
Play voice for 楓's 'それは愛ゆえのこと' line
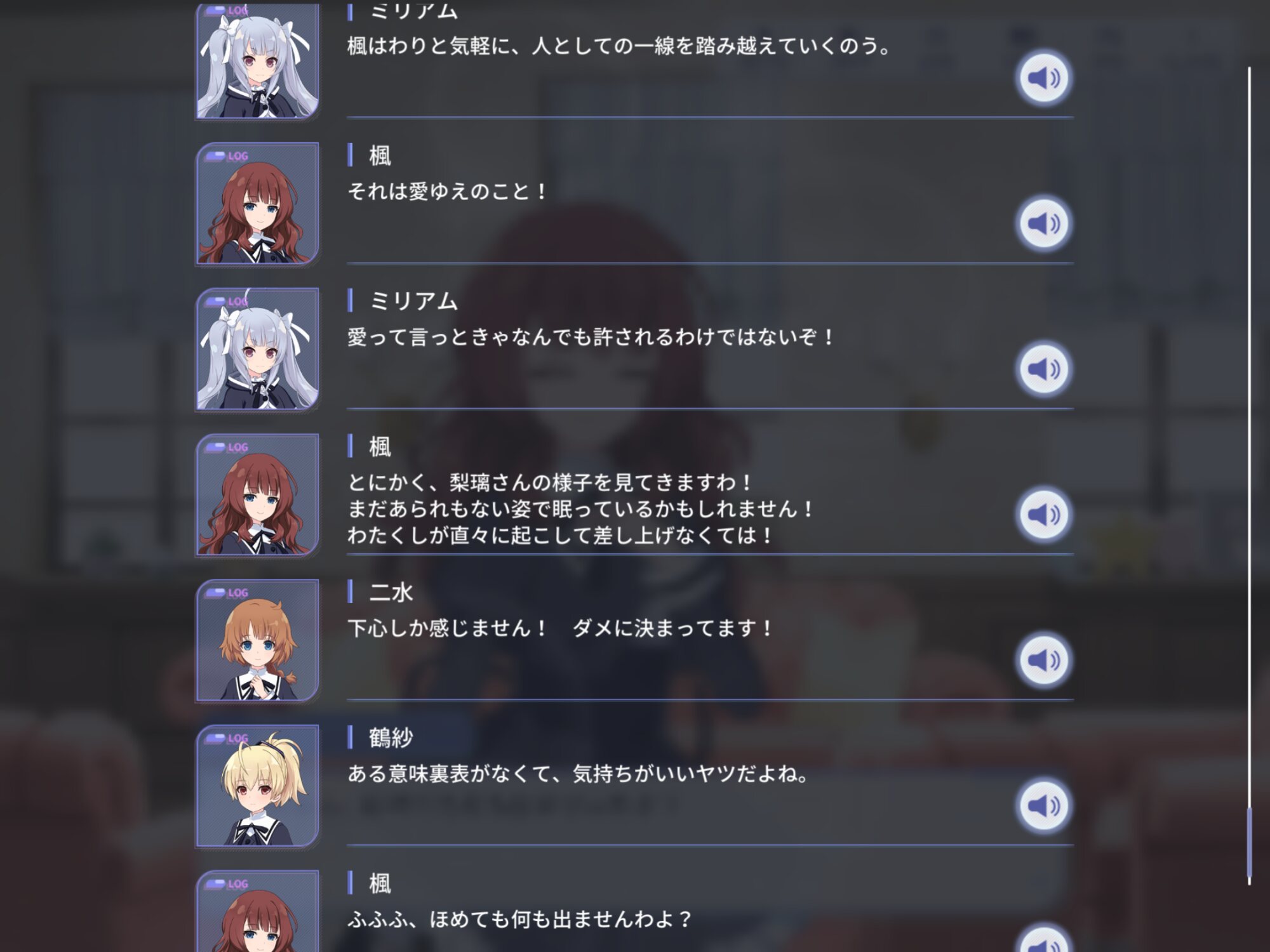coord(1043,223)
